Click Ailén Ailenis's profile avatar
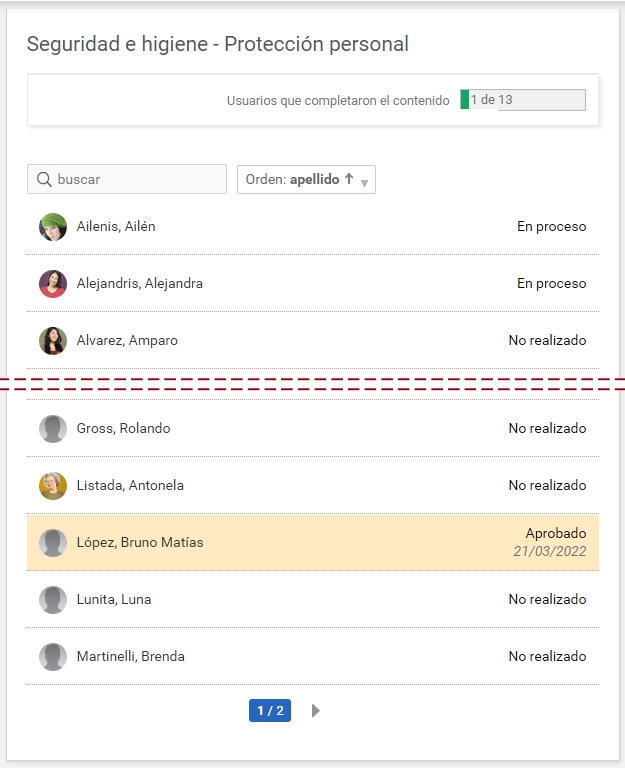Viewport: 625px width, 768px height. tap(53, 227)
